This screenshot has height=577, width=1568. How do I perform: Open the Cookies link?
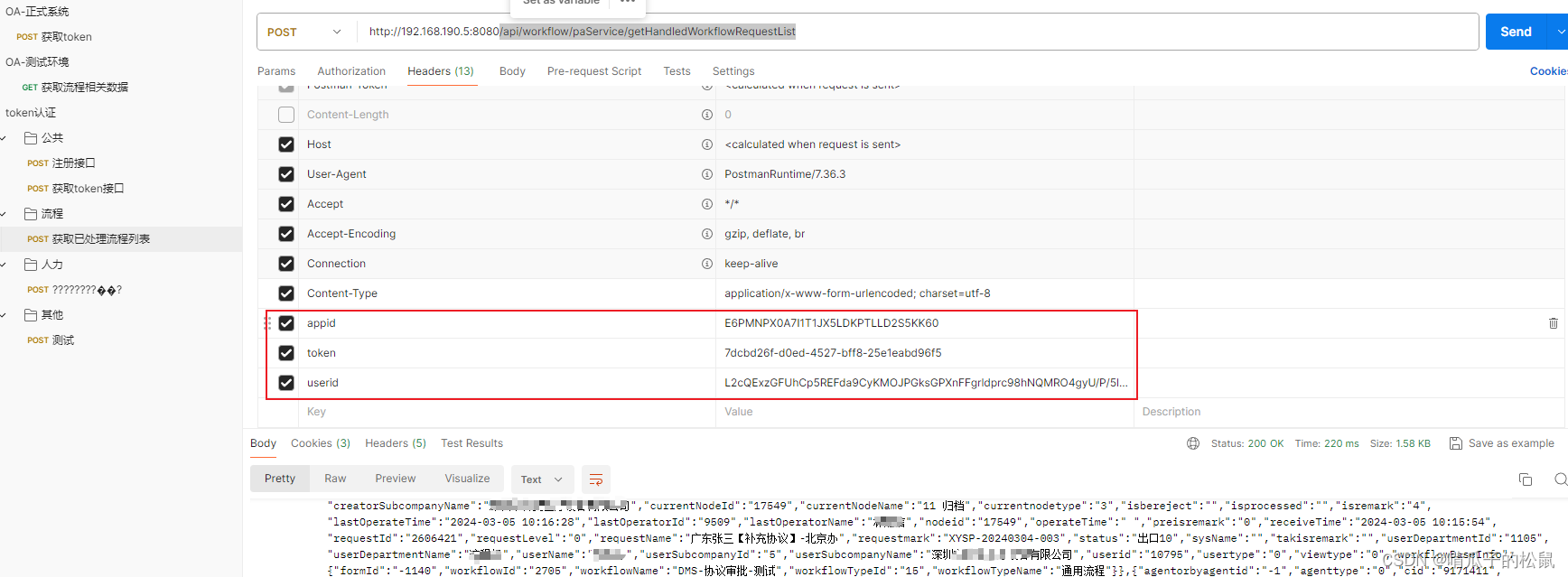(x=1548, y=71)
